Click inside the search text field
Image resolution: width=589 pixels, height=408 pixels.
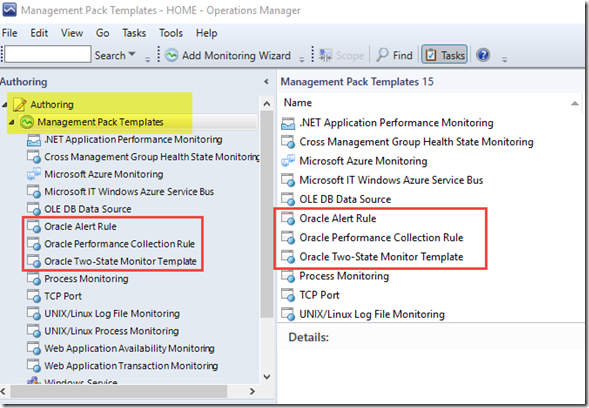48,54
